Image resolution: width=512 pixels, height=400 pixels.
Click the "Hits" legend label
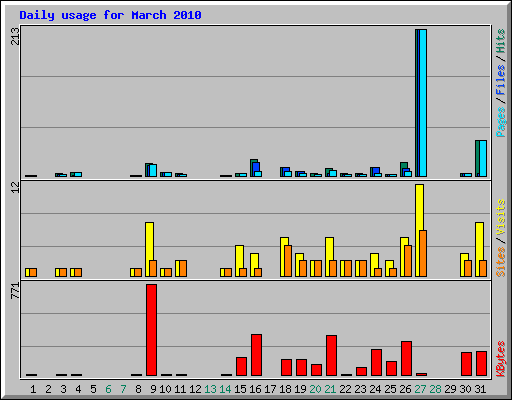point(500,41)
